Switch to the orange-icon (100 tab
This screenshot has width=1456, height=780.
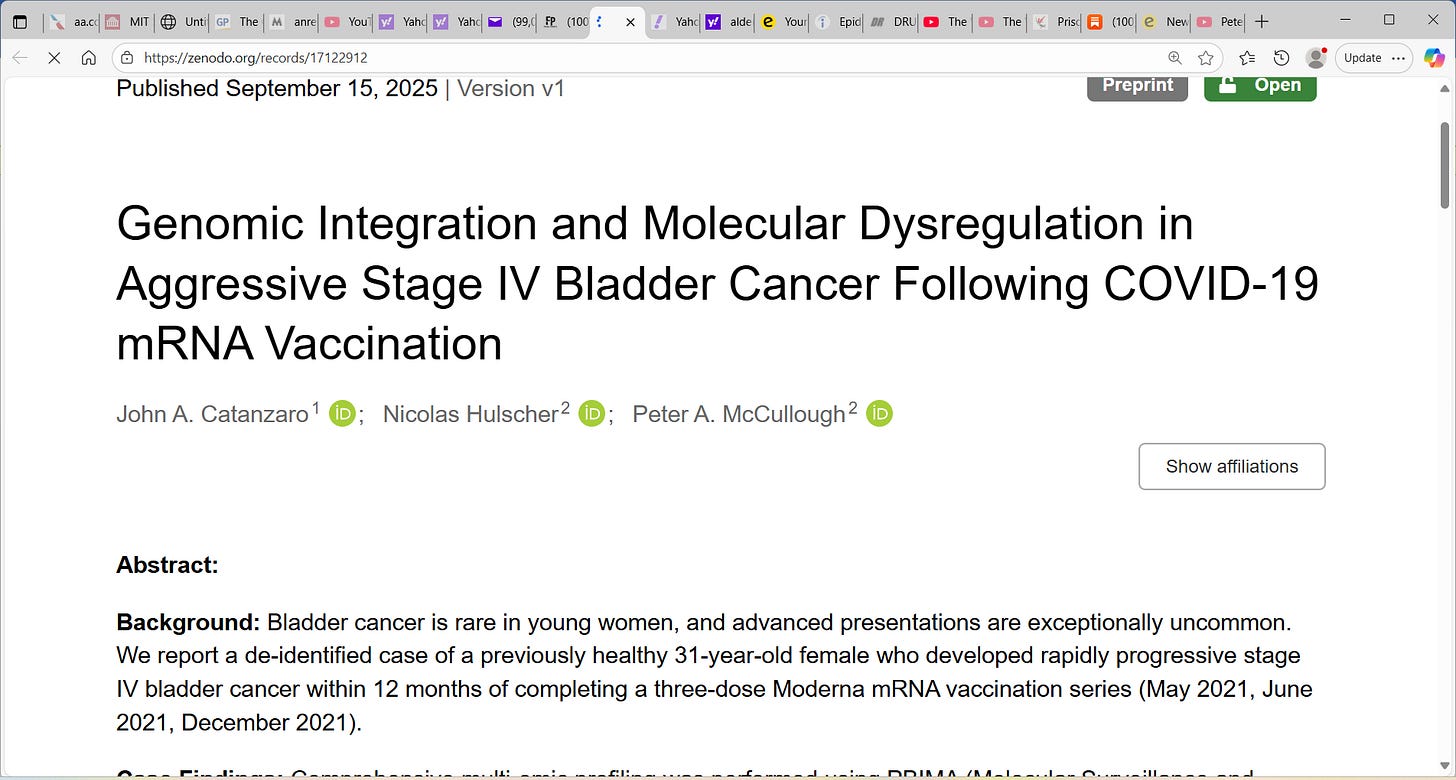click(x=1109, y=21)
